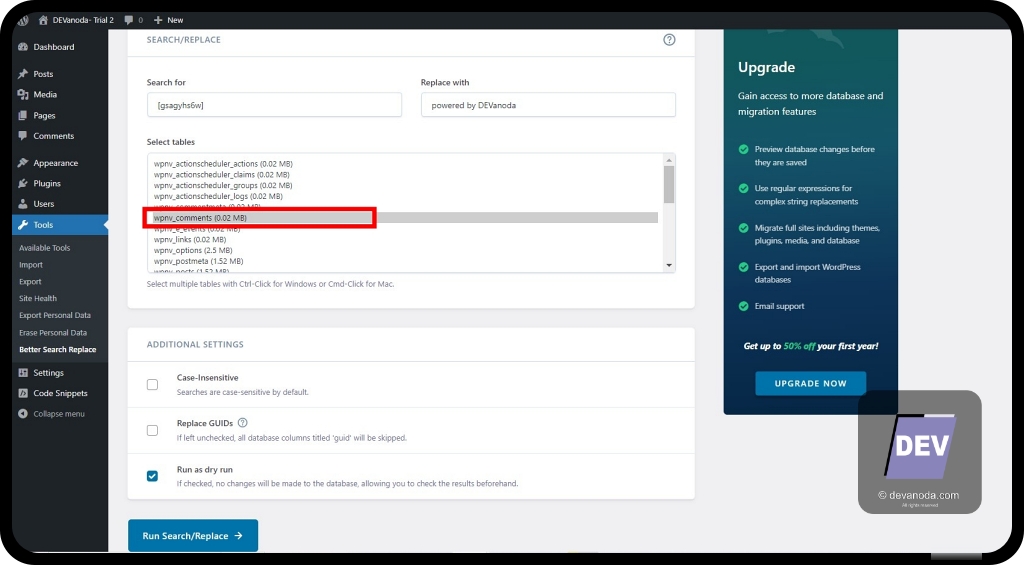Open the Import submenu item
The height and width of the screenshot is (565, 1024).
point(31,265)
